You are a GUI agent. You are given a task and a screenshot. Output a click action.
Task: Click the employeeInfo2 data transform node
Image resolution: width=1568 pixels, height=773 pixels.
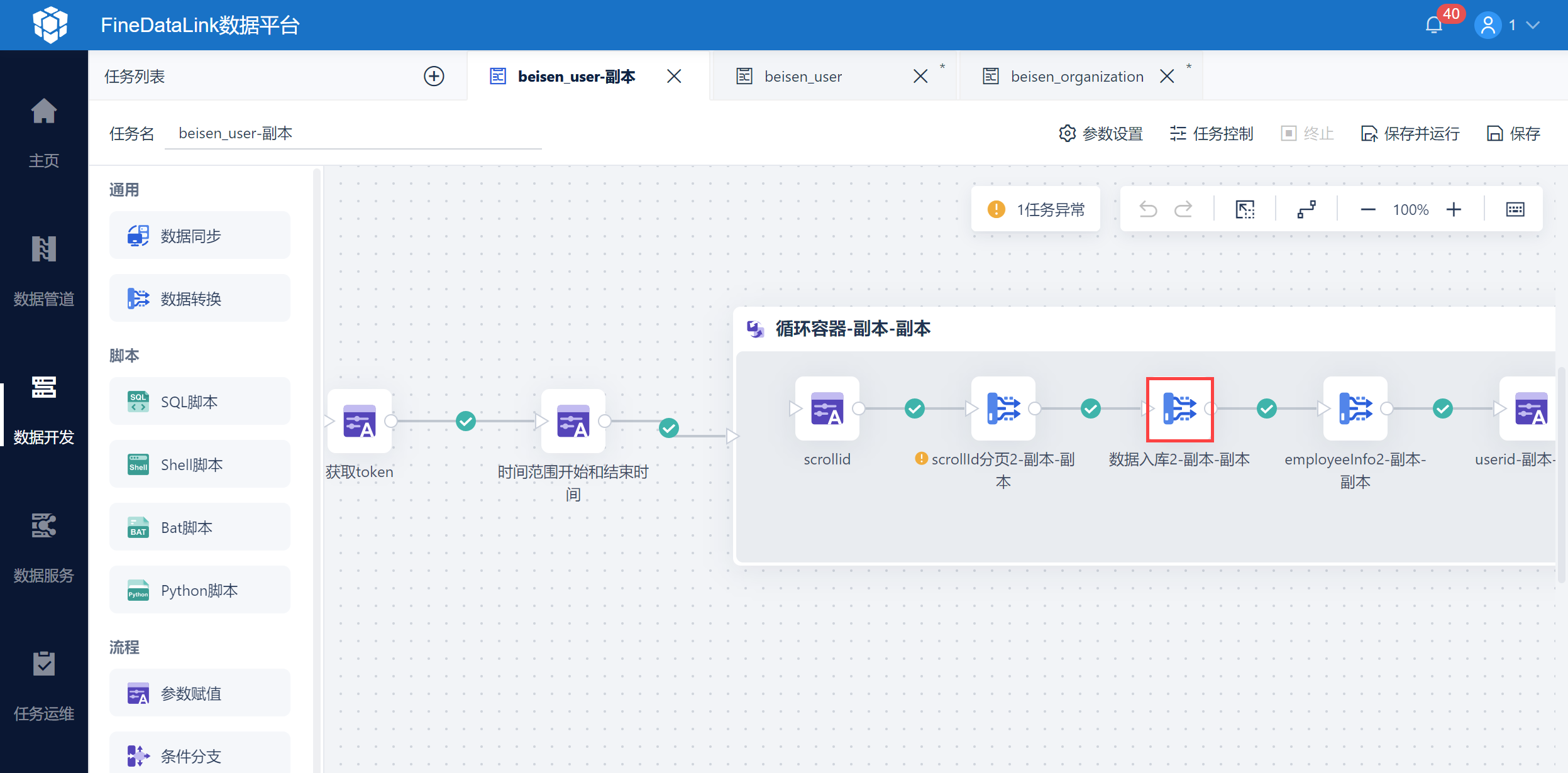coord(1355,409)
